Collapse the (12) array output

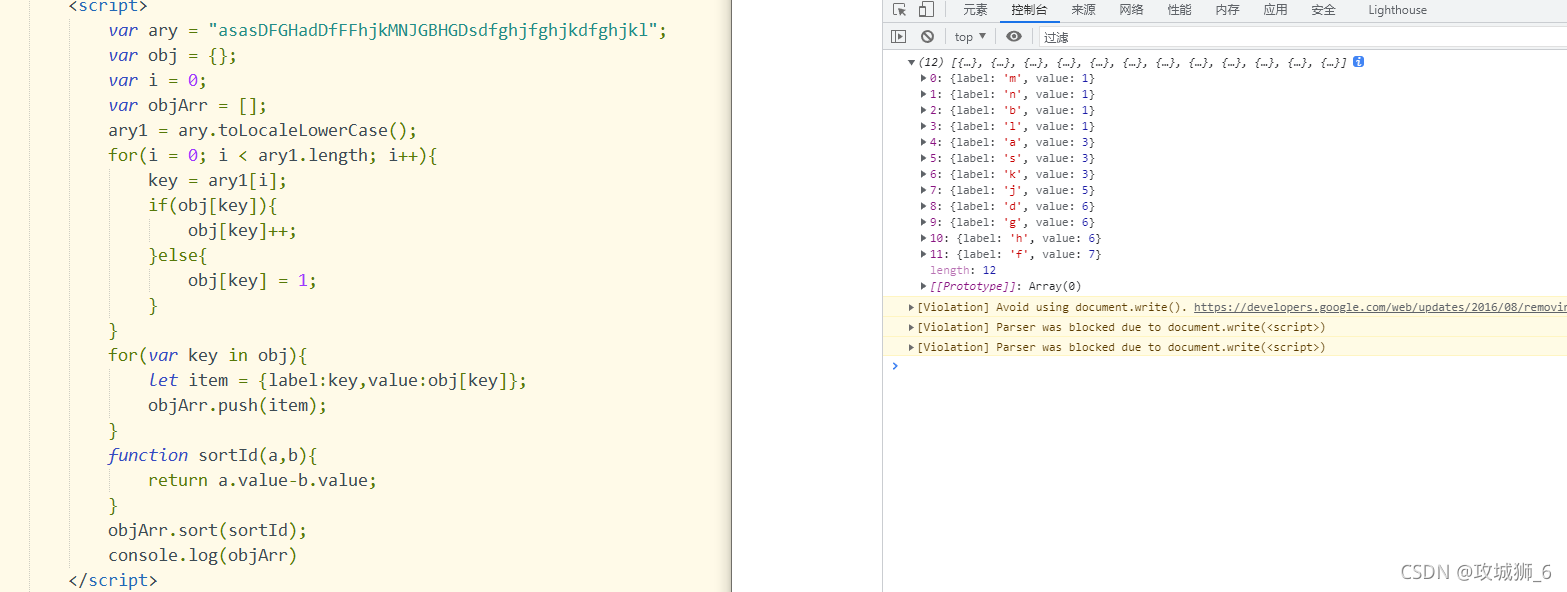tap(911, 62)
